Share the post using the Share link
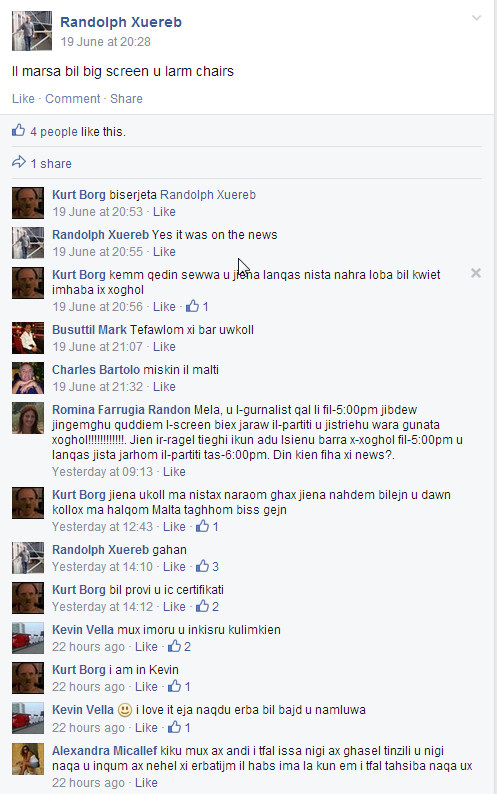 click(x=126, y=98)
